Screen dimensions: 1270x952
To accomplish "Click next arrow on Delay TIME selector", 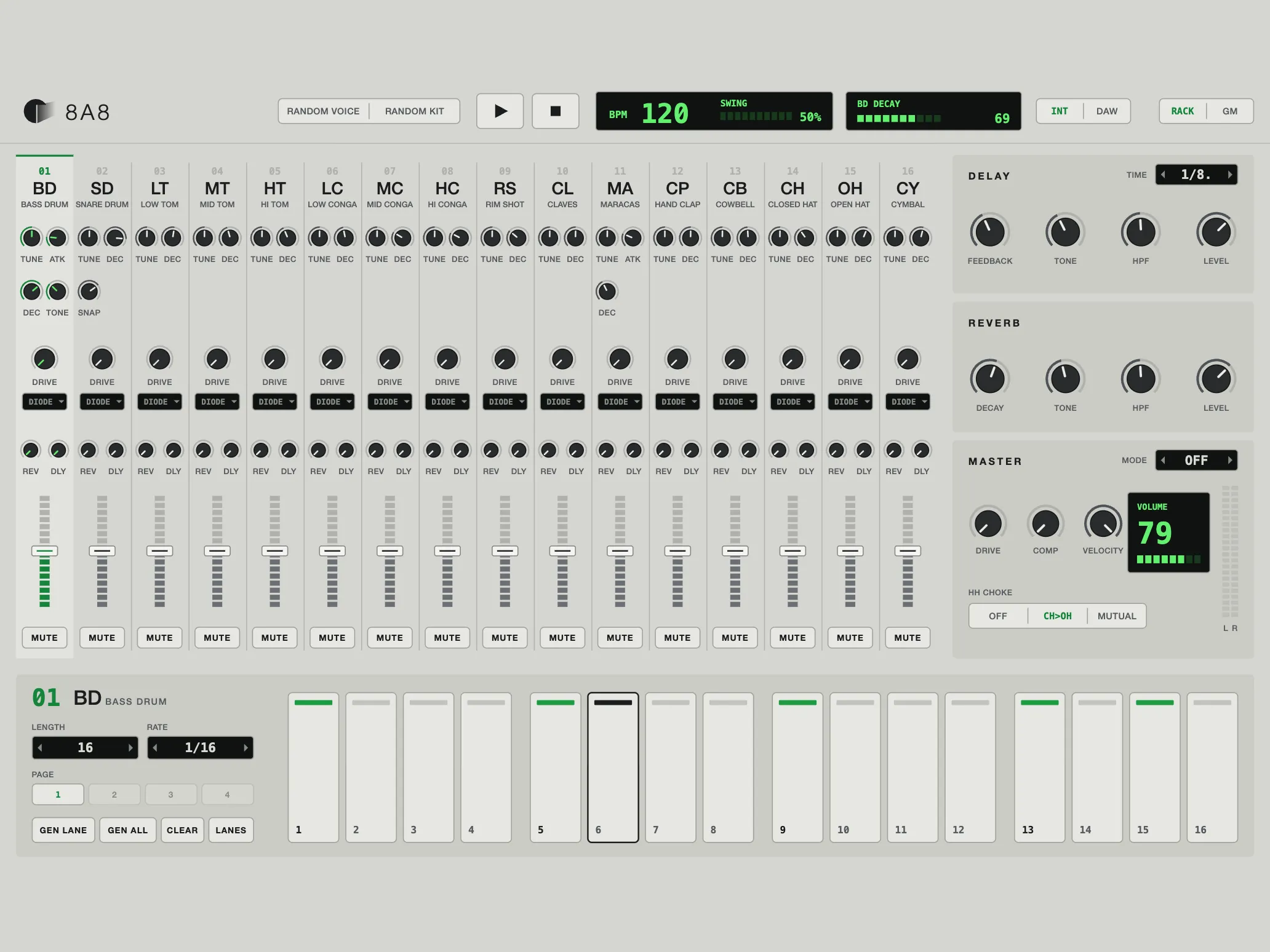I will [1229, 175].
